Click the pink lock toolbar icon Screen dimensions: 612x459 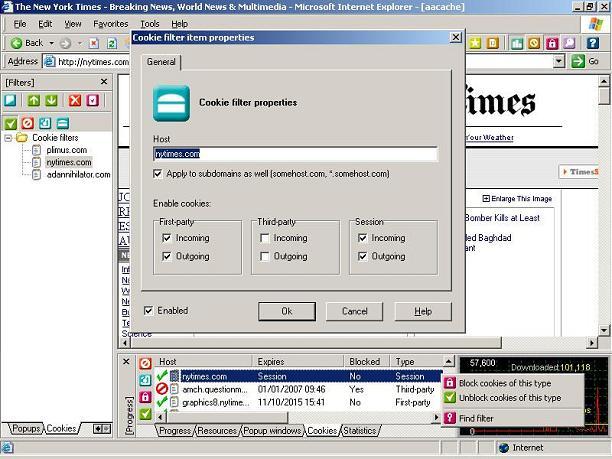552,43
